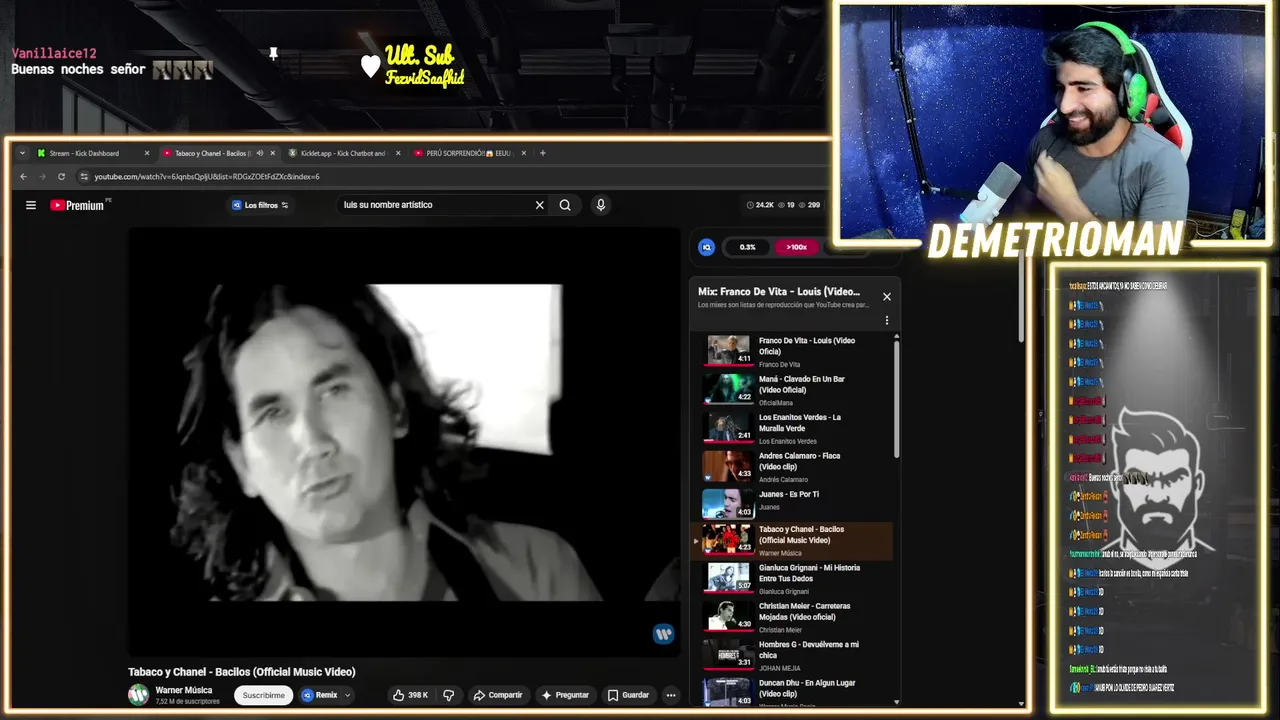Click the Guardar save button
The image size is (1280, 720).
pyautogui.click(x=629, y=695)
